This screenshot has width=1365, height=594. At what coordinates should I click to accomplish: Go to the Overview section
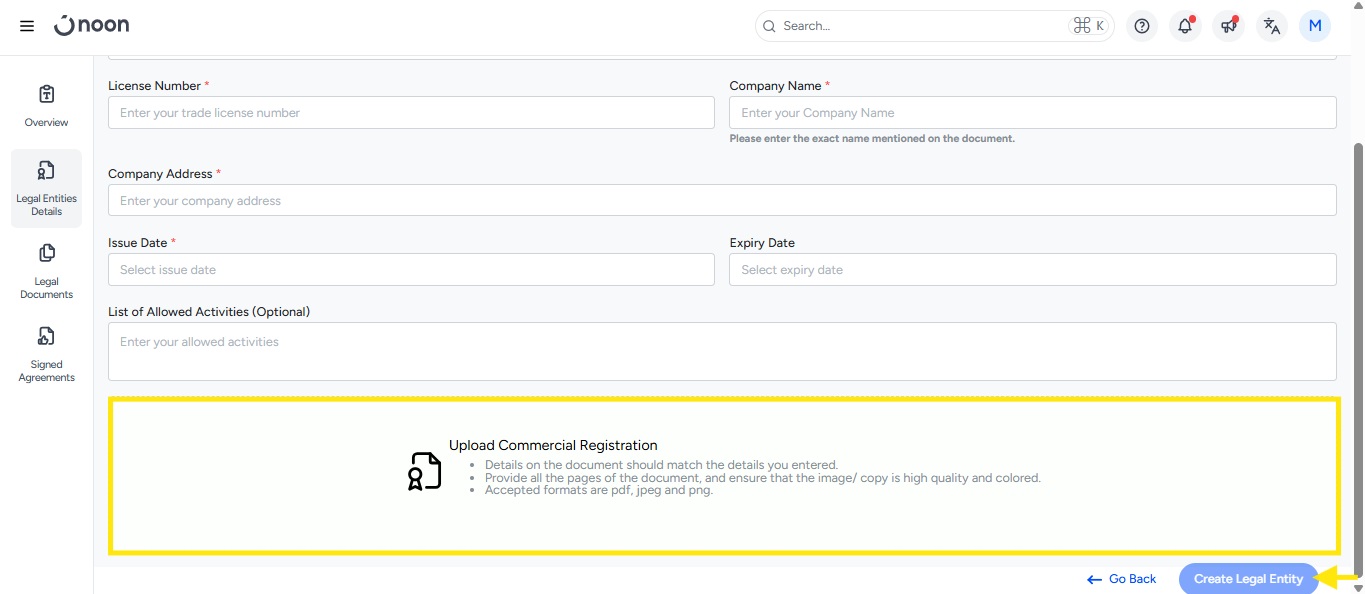(46, 106)
